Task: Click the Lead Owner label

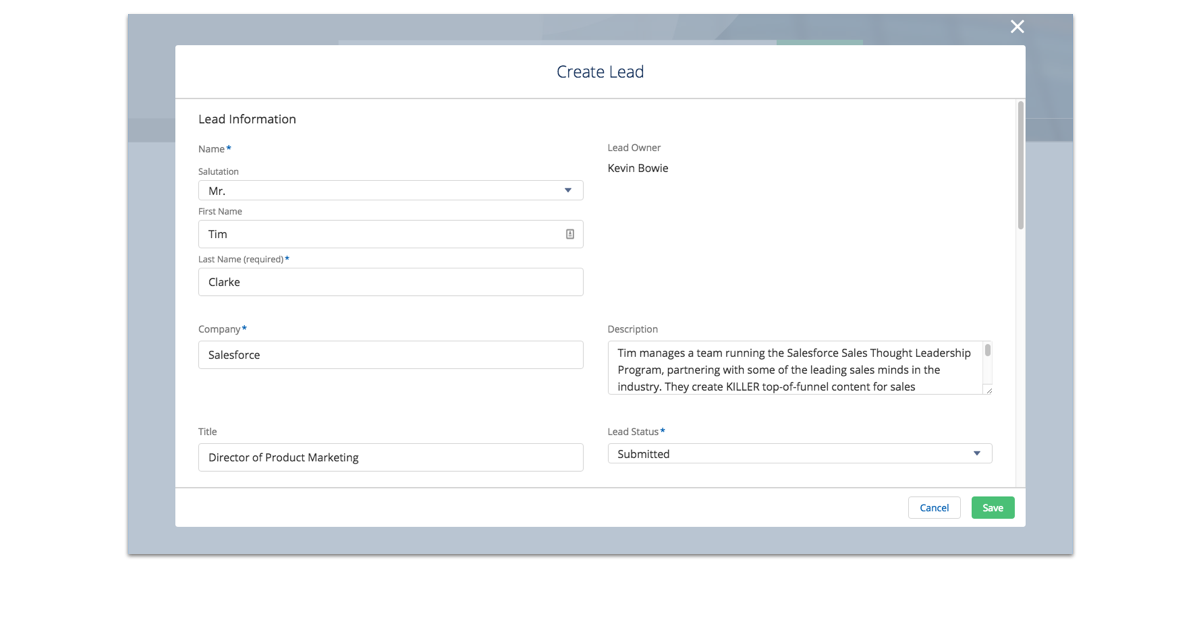Action: coord(634,148)
